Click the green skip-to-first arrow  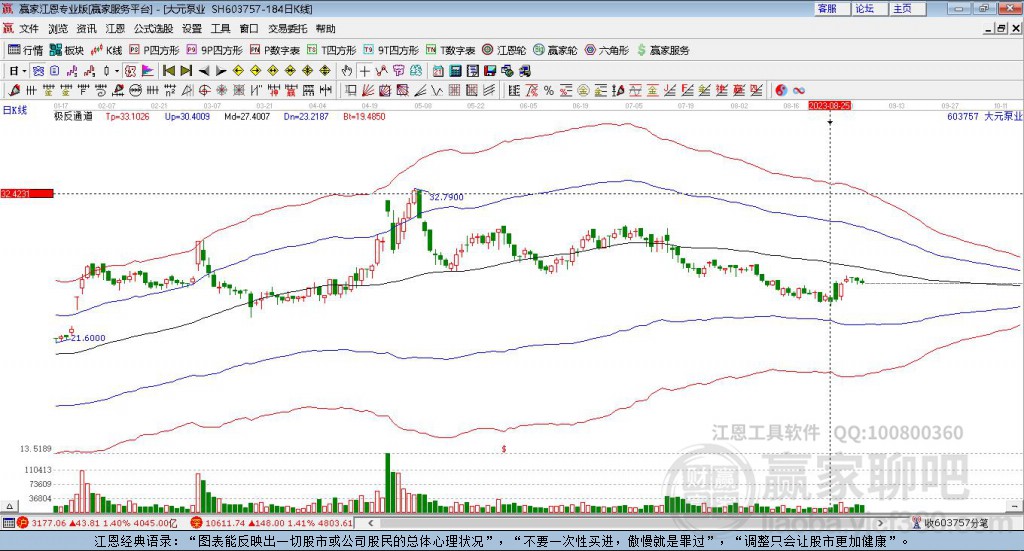tap(169, 71)
